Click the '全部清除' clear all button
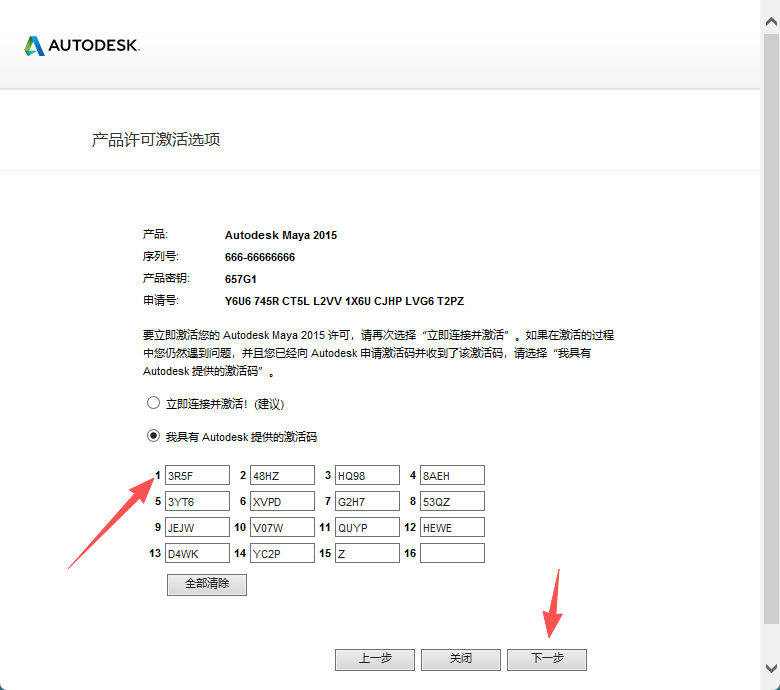The image size is (780, 690). click(x=207, y=585)
